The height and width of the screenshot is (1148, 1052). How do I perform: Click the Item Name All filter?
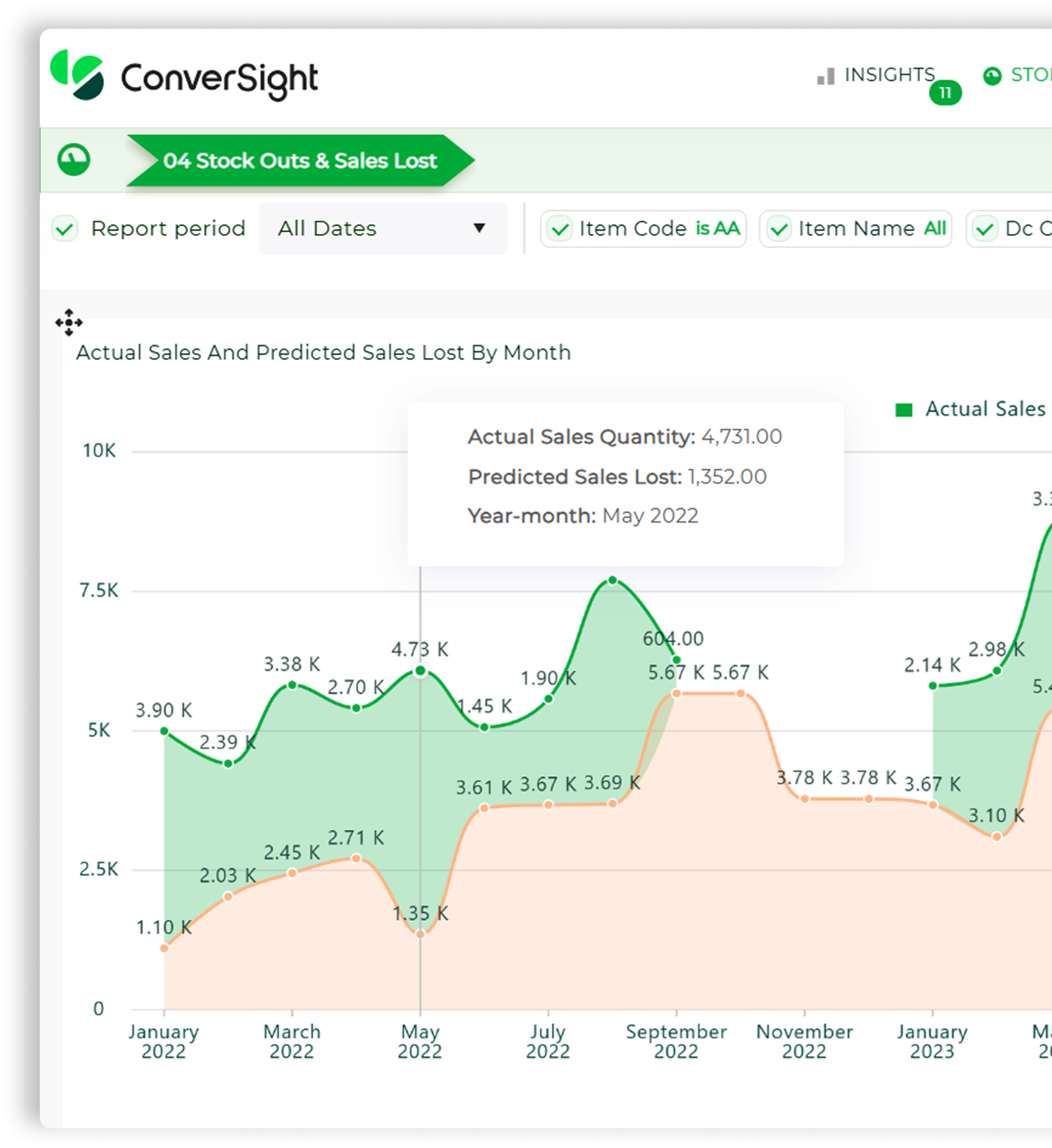[x=855, y=229]
